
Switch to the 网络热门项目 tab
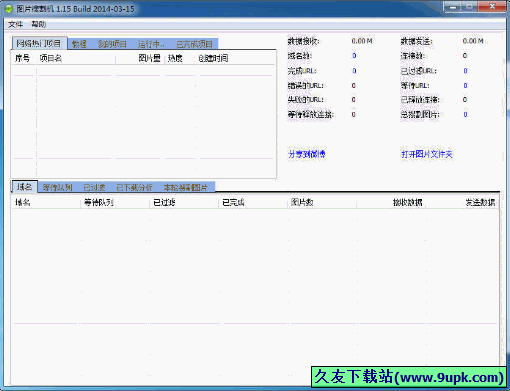pyautogui.click(x=39, y=43)
